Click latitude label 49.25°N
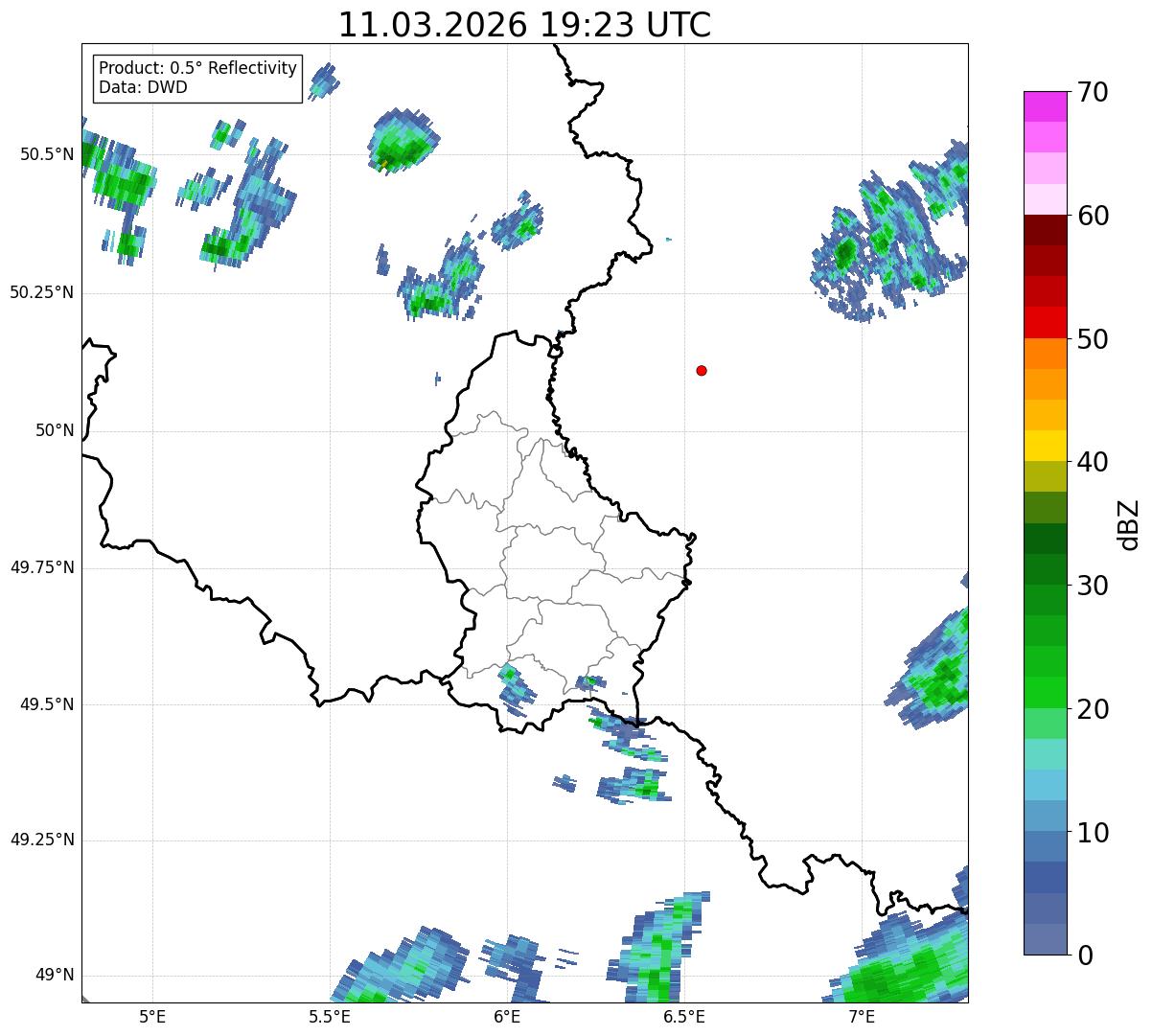This screenshot has height=1036, width=1152. tap(42, 840)
